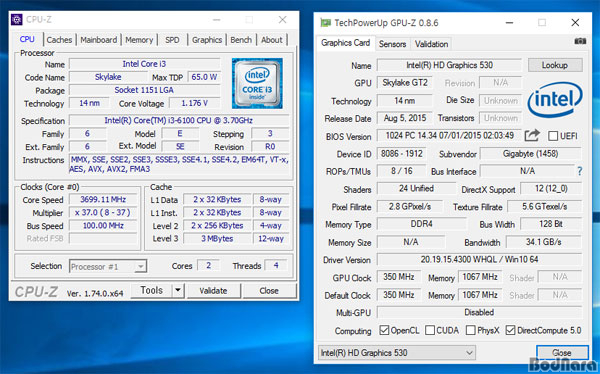Image resolution: width=600 pixels, height=374 pixels.
Task: Click the Level 2 cache value 2 x 256 KBytes
Action: click(x=217, y=225)
